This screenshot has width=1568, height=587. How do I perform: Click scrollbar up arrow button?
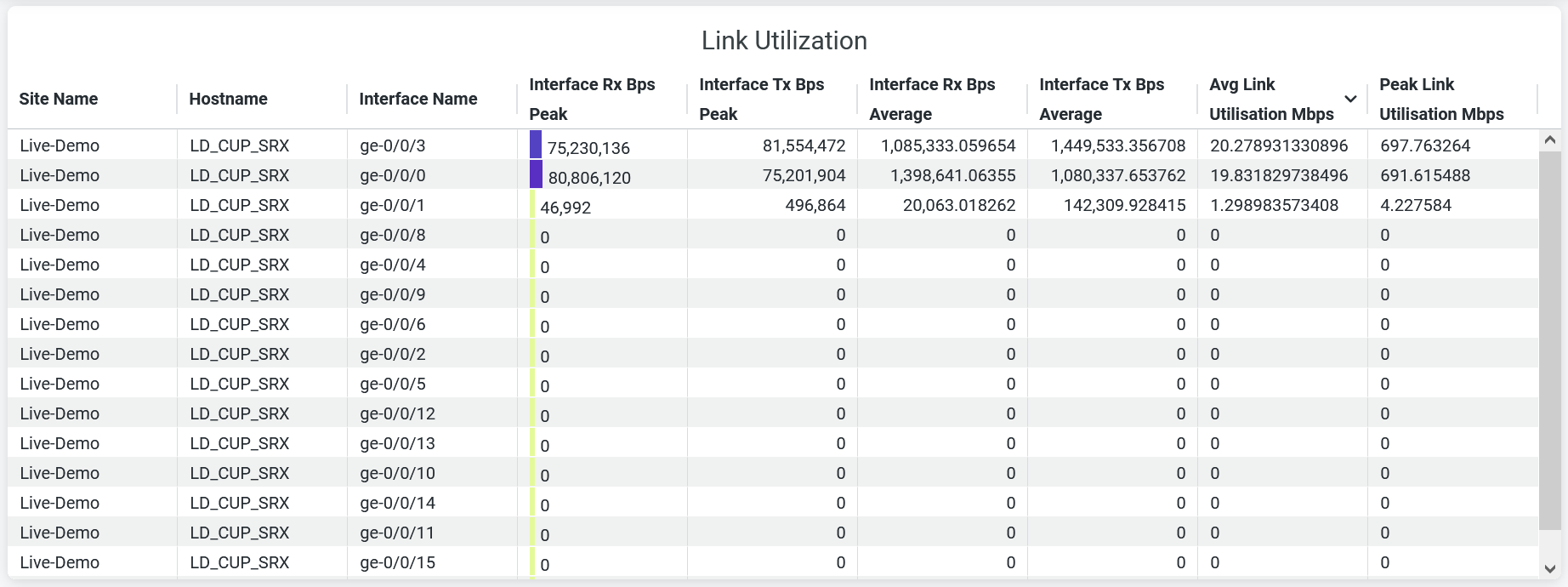pyautogui.click(x=1549, y=140)
